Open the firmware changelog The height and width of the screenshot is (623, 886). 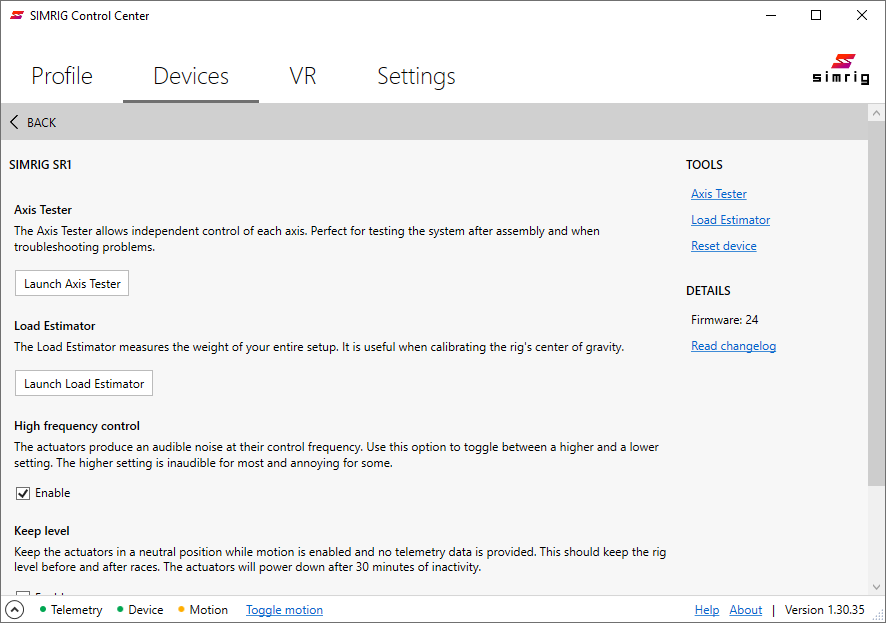[733, 345]
